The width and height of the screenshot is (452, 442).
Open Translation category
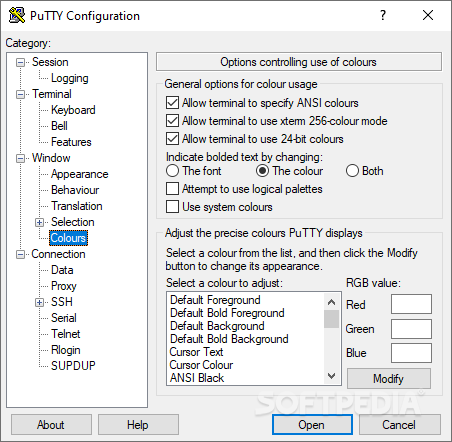click(x=77, y=206)
